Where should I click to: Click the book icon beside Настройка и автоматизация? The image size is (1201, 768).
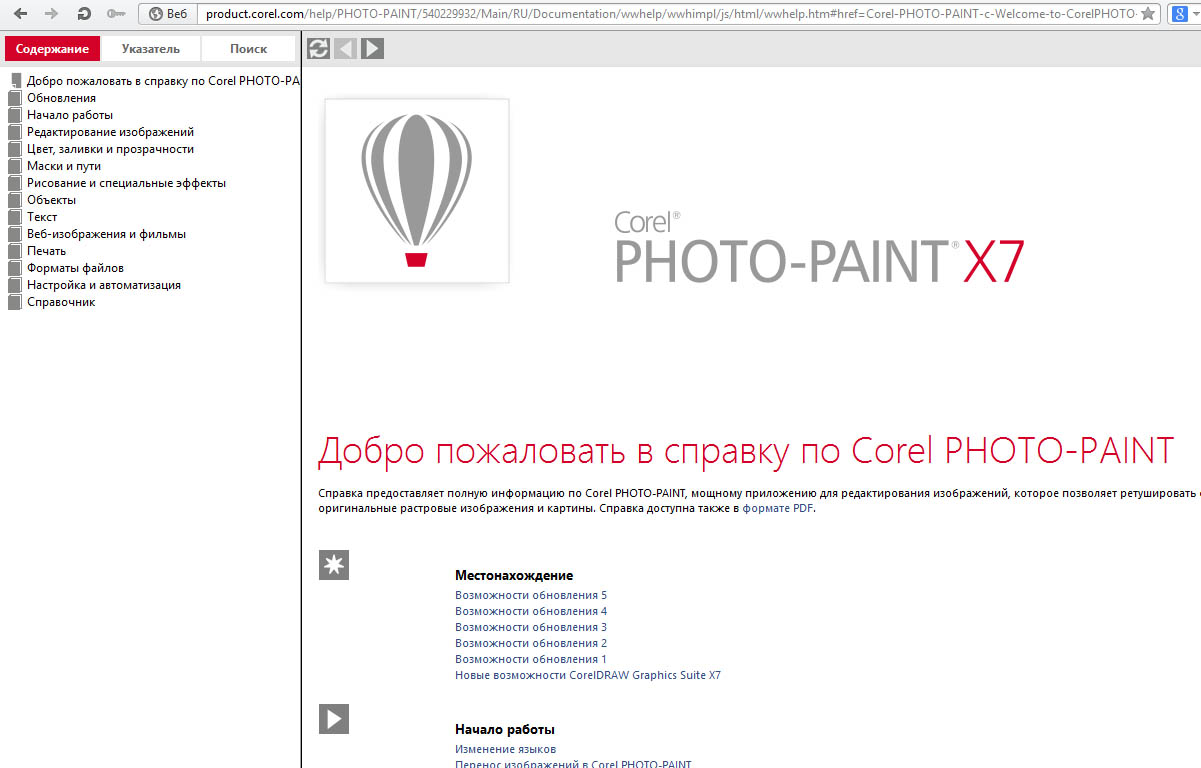click(14, 285)
